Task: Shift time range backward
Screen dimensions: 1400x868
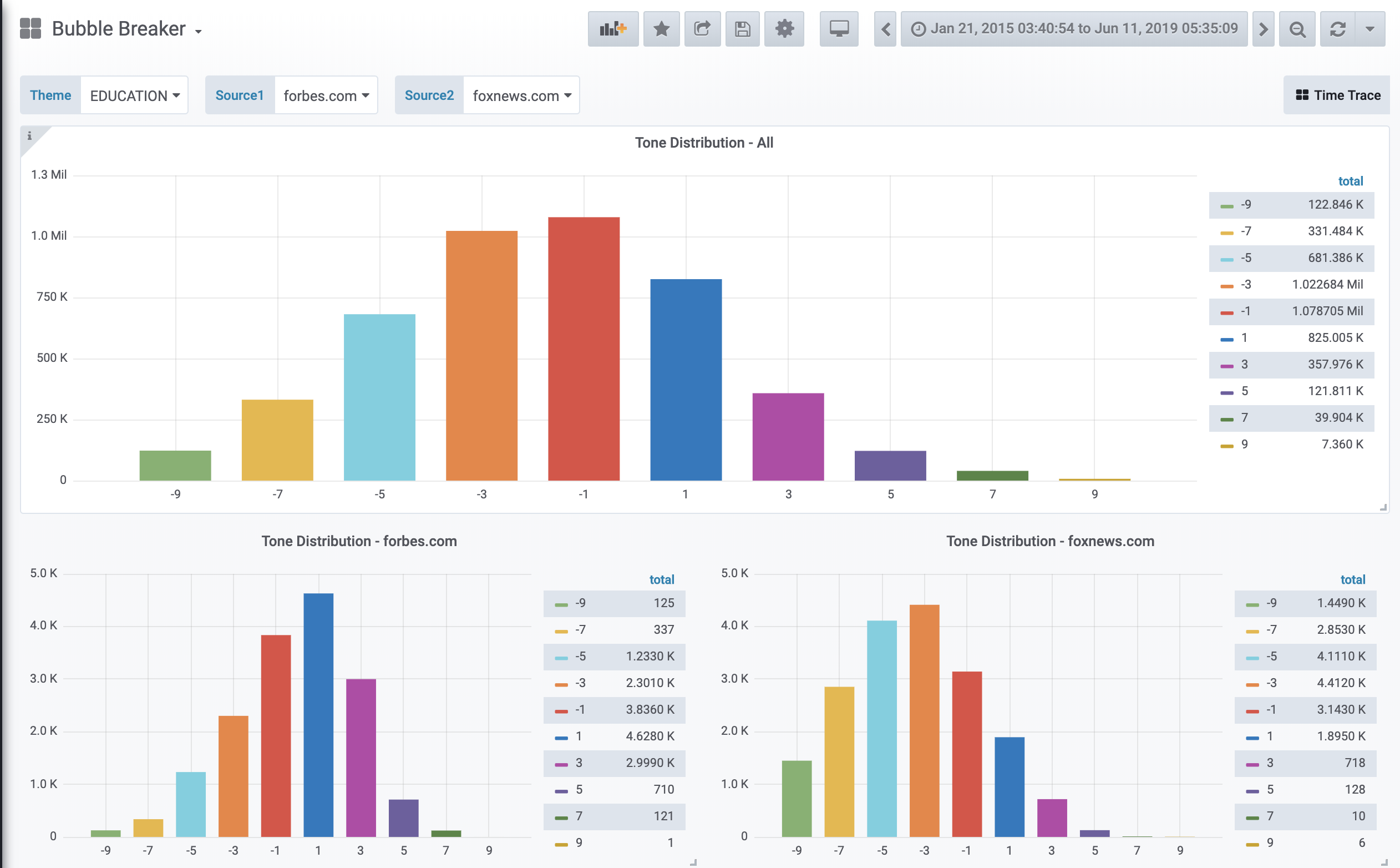Action: coord(885,29)
